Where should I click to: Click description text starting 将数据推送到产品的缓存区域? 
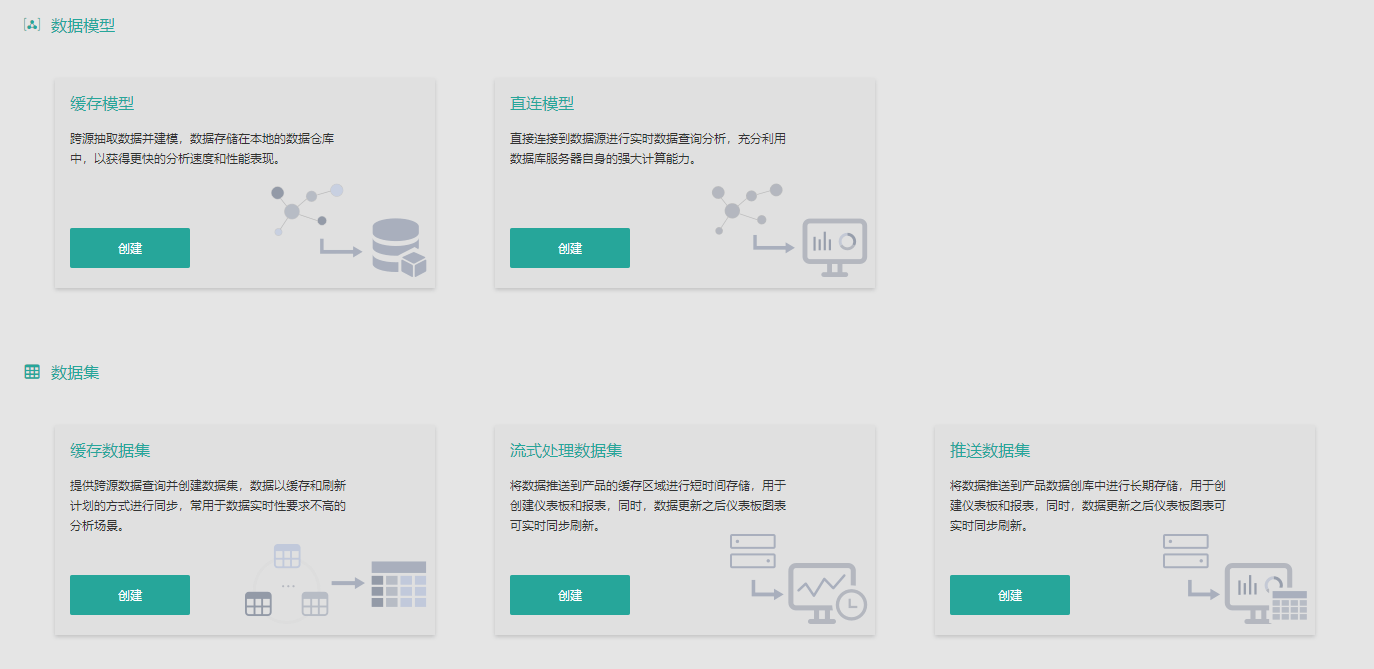tap(648, 506)
